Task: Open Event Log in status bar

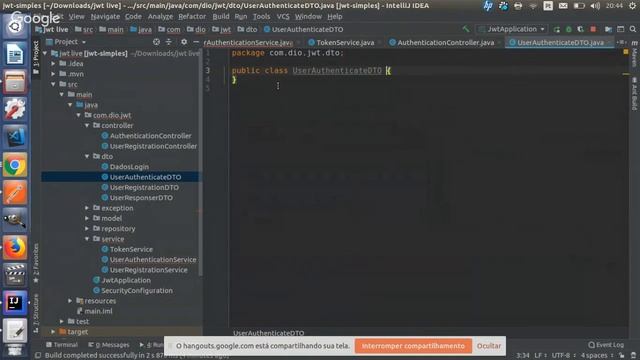Action: point(606,345)
